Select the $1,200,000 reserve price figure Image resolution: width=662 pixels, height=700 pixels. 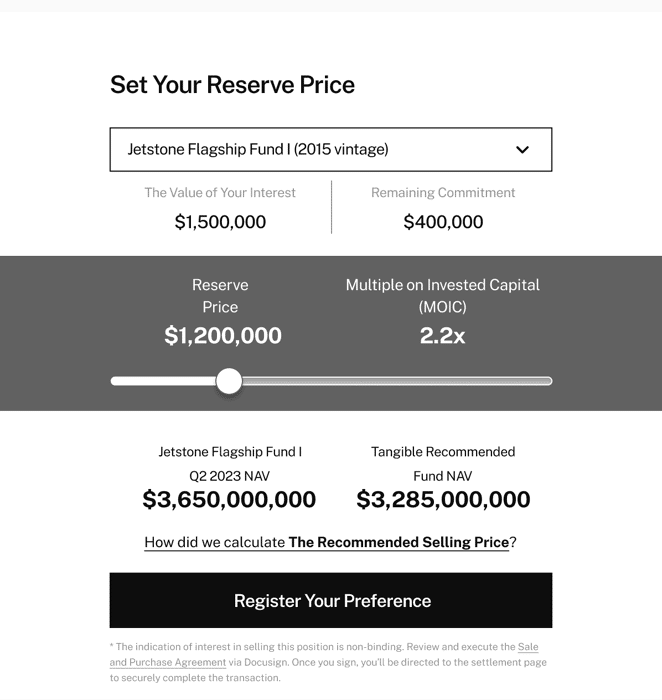pyautogui.click(x=223, y=336)
